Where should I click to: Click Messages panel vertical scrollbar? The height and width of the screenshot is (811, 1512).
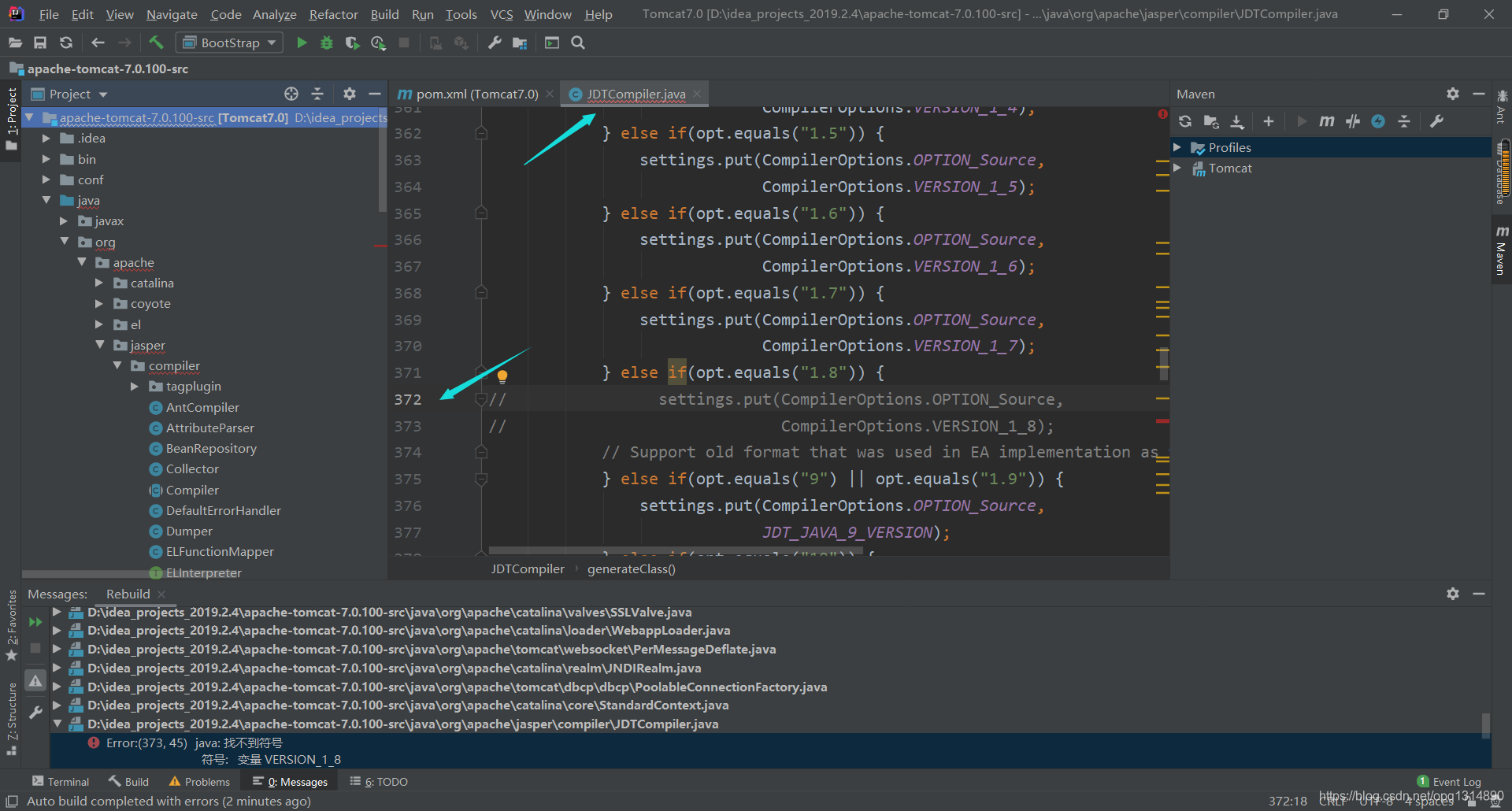(x=1486, y=725)
